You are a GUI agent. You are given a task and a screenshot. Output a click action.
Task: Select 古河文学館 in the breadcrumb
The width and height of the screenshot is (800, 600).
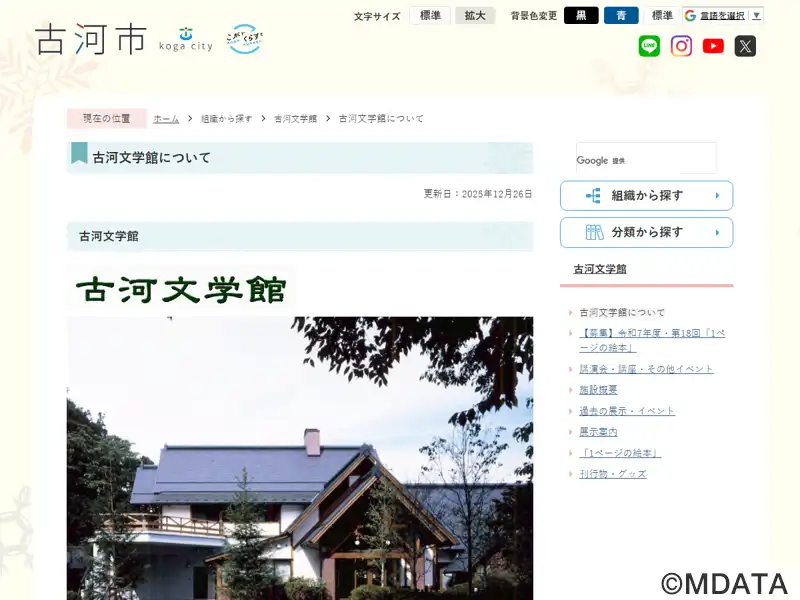pos(295,118)
